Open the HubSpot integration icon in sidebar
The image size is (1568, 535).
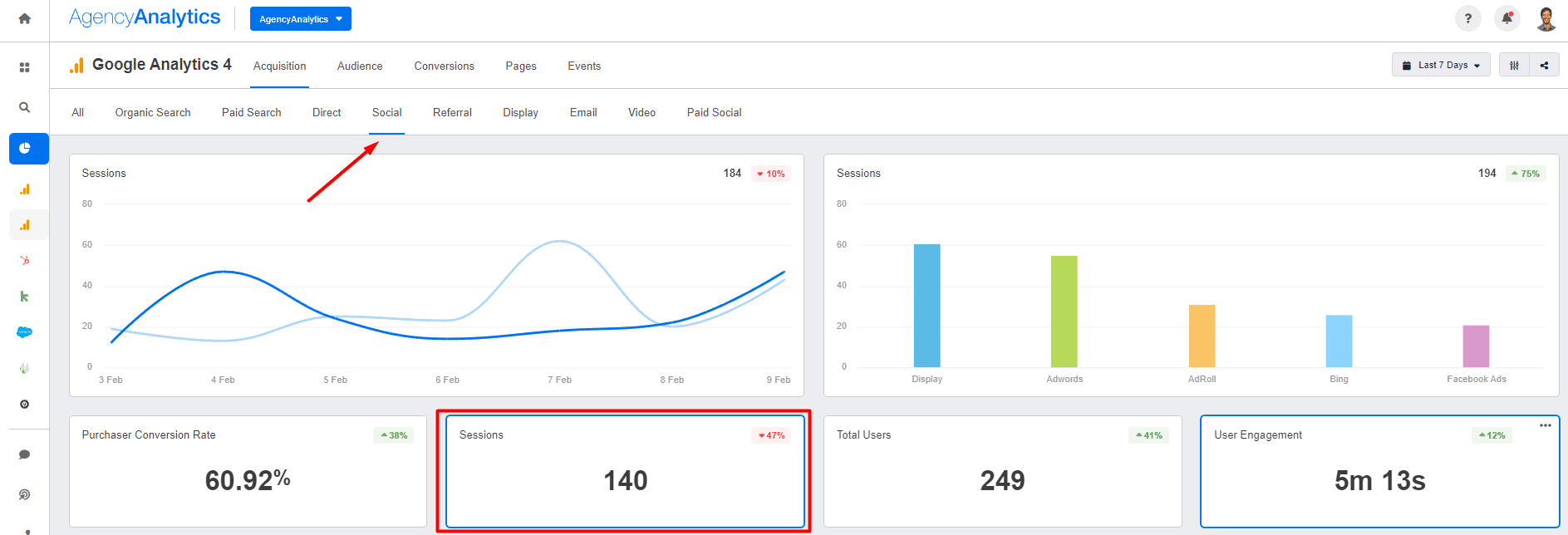[x=24, y=261]
